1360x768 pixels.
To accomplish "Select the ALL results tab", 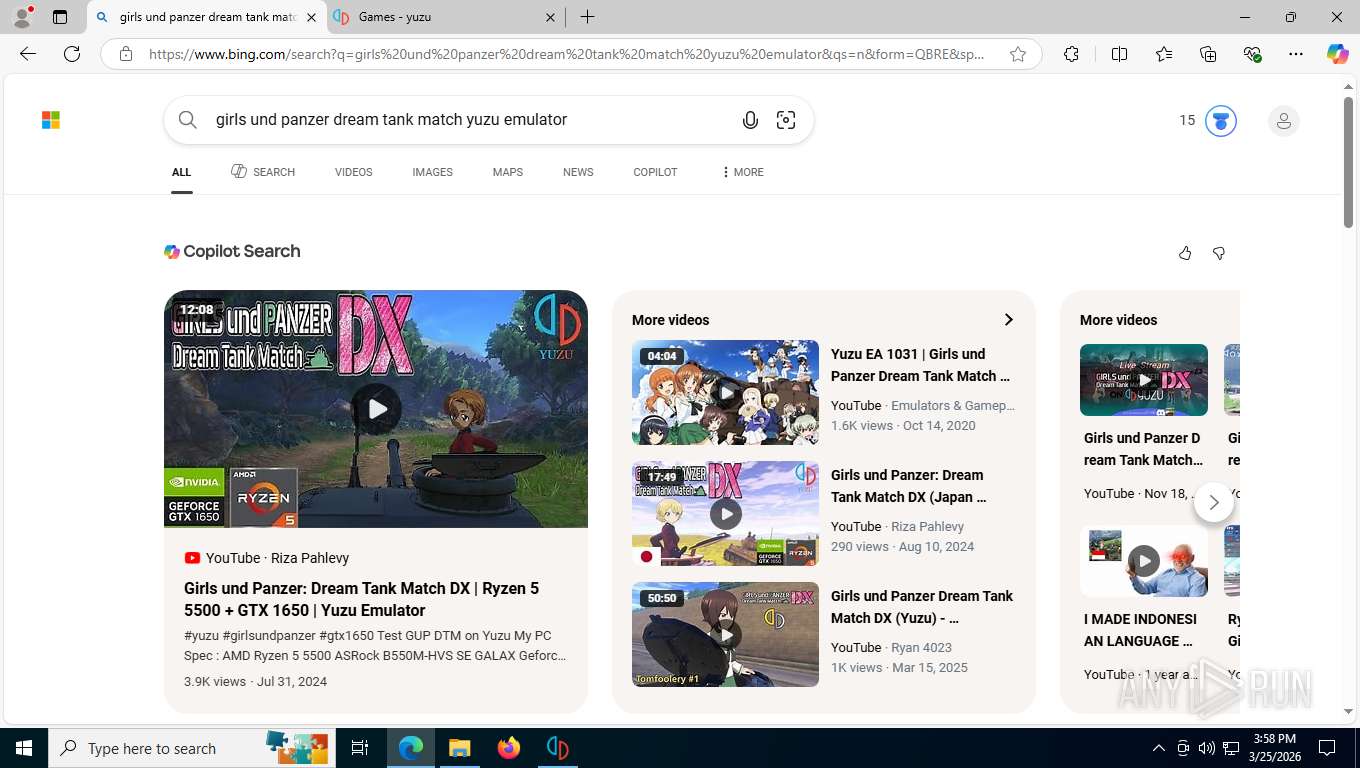I will 181,172.
